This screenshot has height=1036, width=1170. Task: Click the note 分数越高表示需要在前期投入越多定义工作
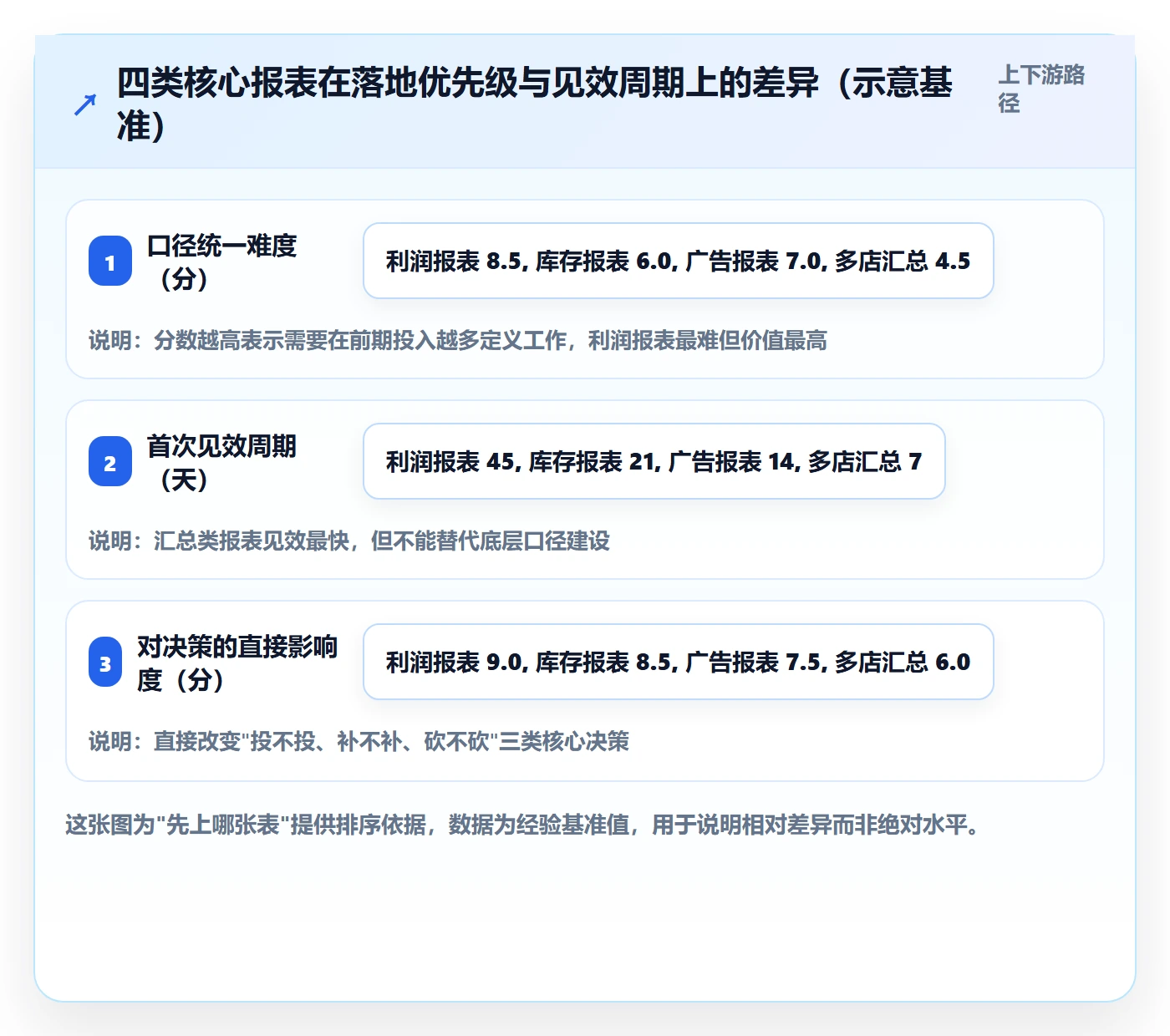pyautogui.click(x=458, y=341)
